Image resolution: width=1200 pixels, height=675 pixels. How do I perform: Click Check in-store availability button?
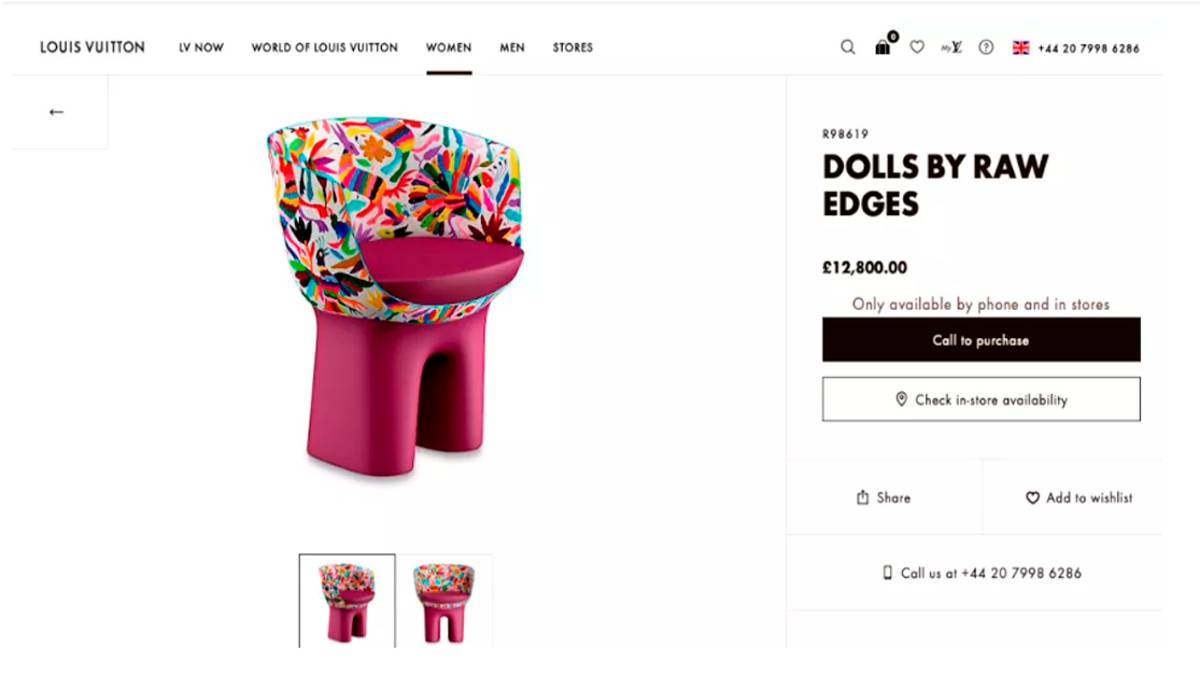(x=981, y=399)
